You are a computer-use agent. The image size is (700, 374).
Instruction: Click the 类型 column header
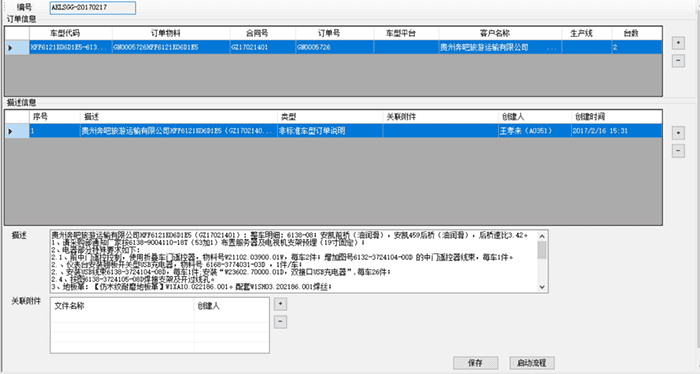coord(330,117)
